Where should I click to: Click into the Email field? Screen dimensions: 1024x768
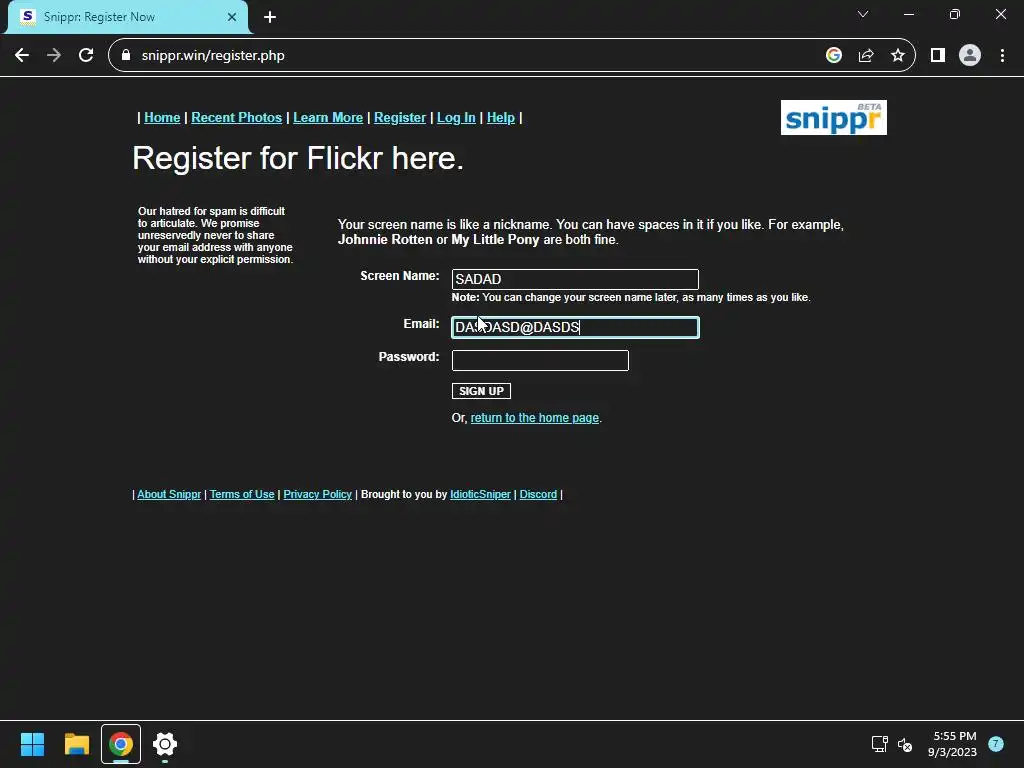point(575,327)
